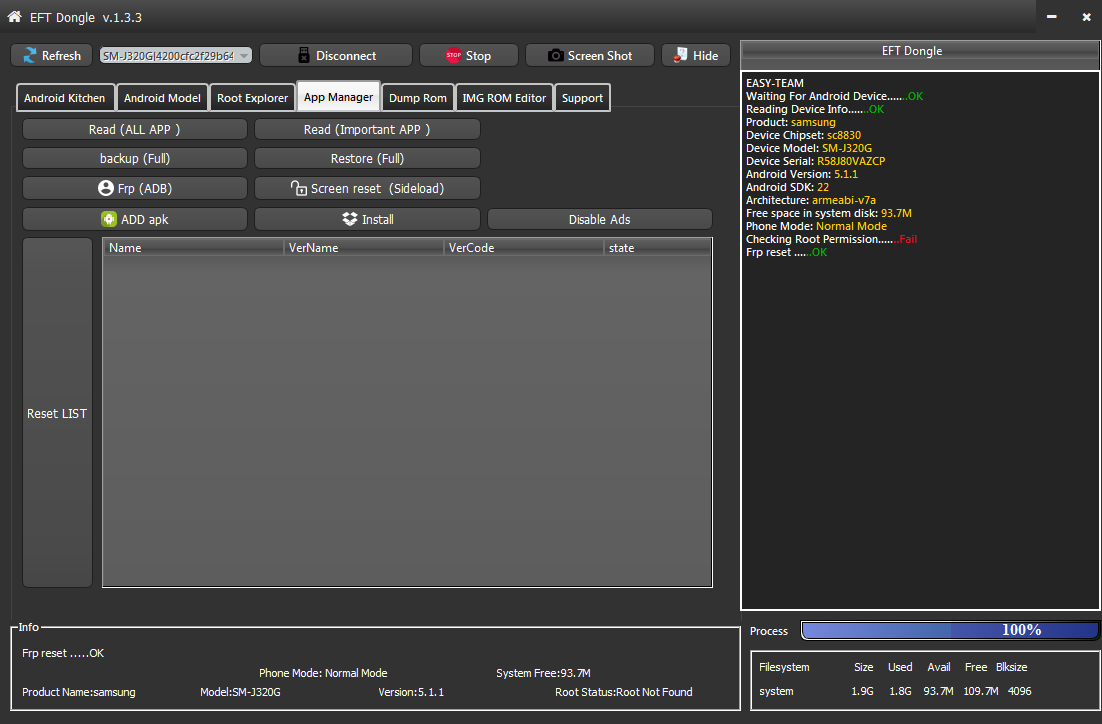Close the EFT Dongle window

(1086, 16)
